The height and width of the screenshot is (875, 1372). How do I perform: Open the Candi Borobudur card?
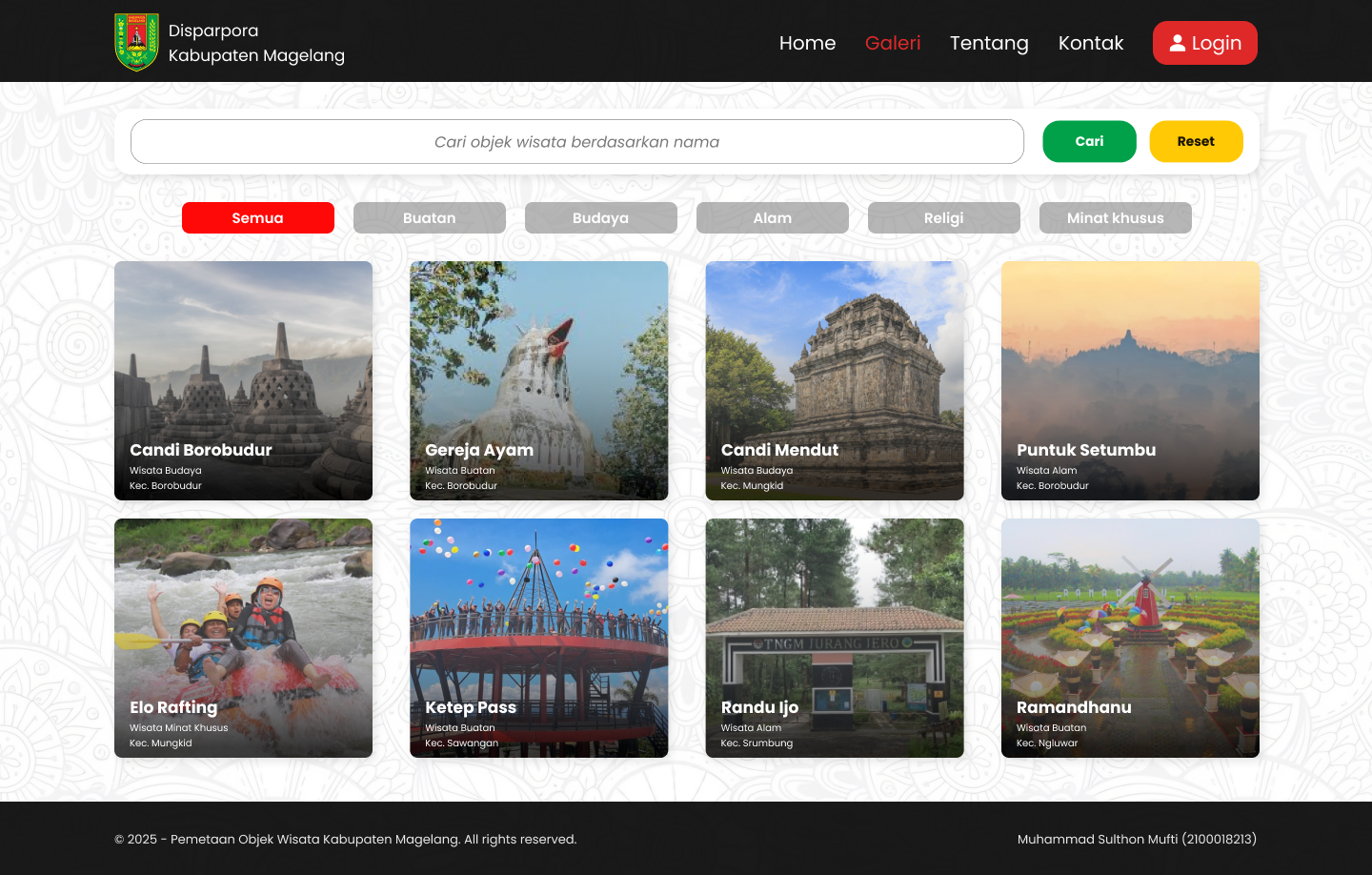click(243, 379)
